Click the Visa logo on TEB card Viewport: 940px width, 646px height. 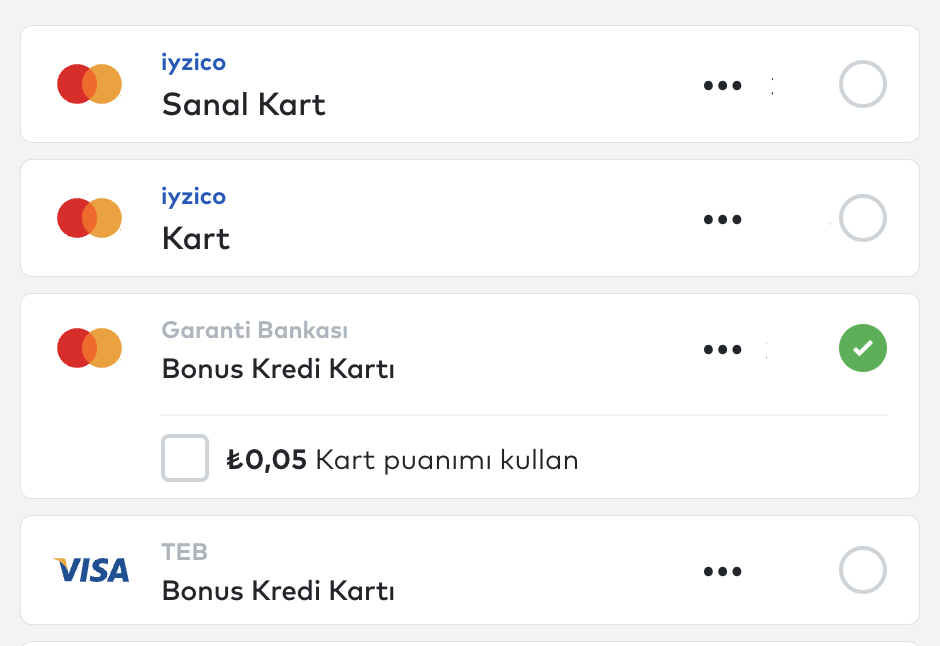point(91,570)
